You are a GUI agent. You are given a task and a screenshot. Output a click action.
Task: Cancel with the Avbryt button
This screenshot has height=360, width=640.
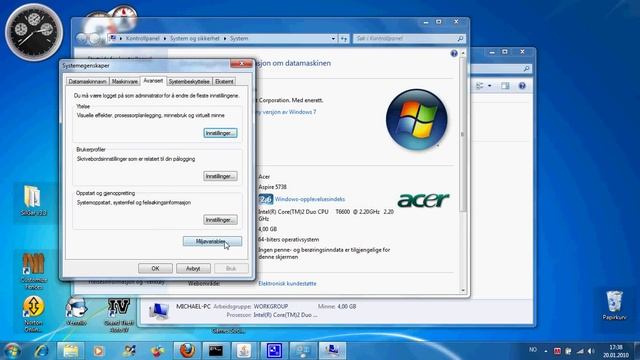coord(193,269)
